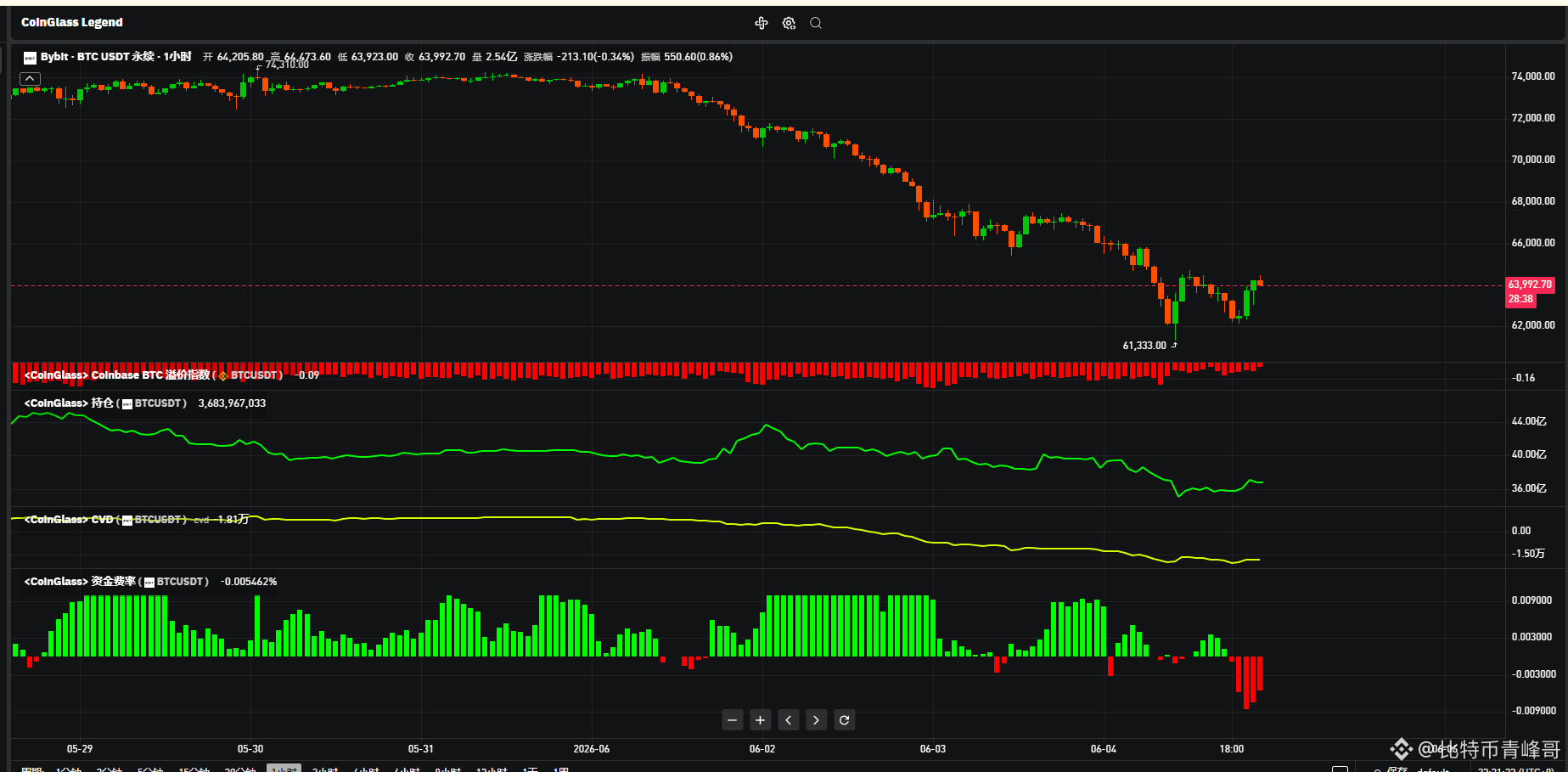Click the 收 close value in the legend
The width and height of the screenshot is (1568, 772).
click(435, 57)
